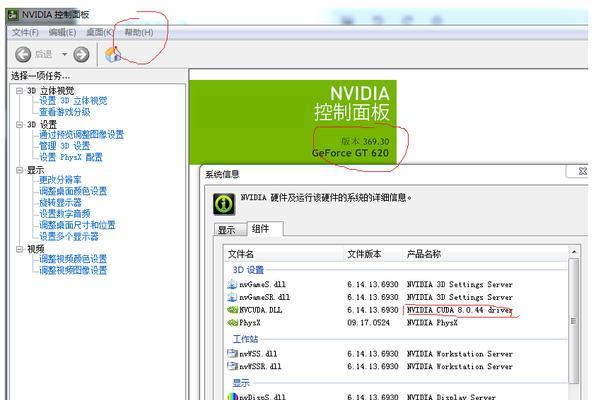
Task: Click the 版本 369.30 label
Action: pyautogui.click(x=365, y=141)
